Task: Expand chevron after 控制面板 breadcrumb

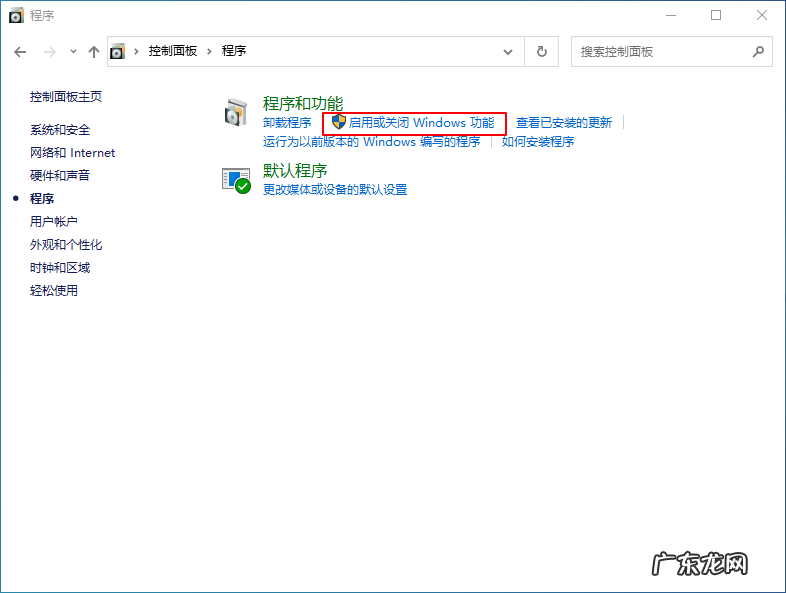Action: (x=209, y=51)
